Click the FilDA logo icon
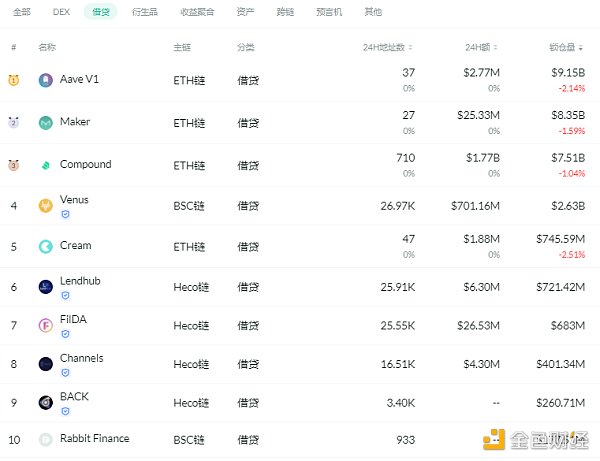600x461 pixels. (46, 325)
